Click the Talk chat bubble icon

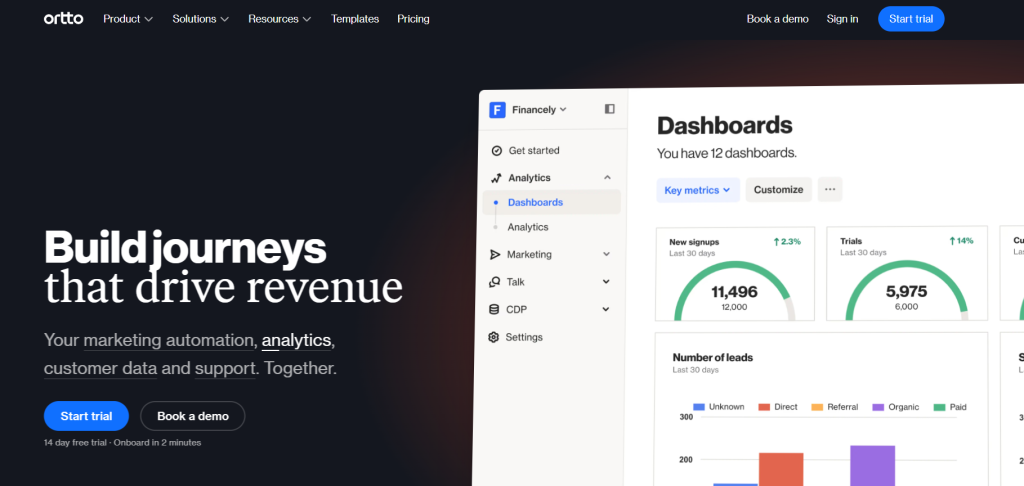(x=495, y=282)
